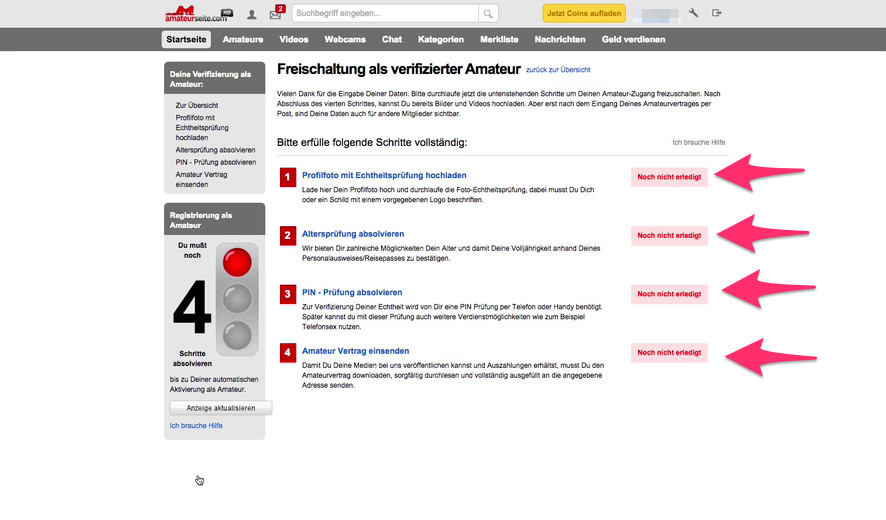Click the magnifier search button

(x=488, y=13)
